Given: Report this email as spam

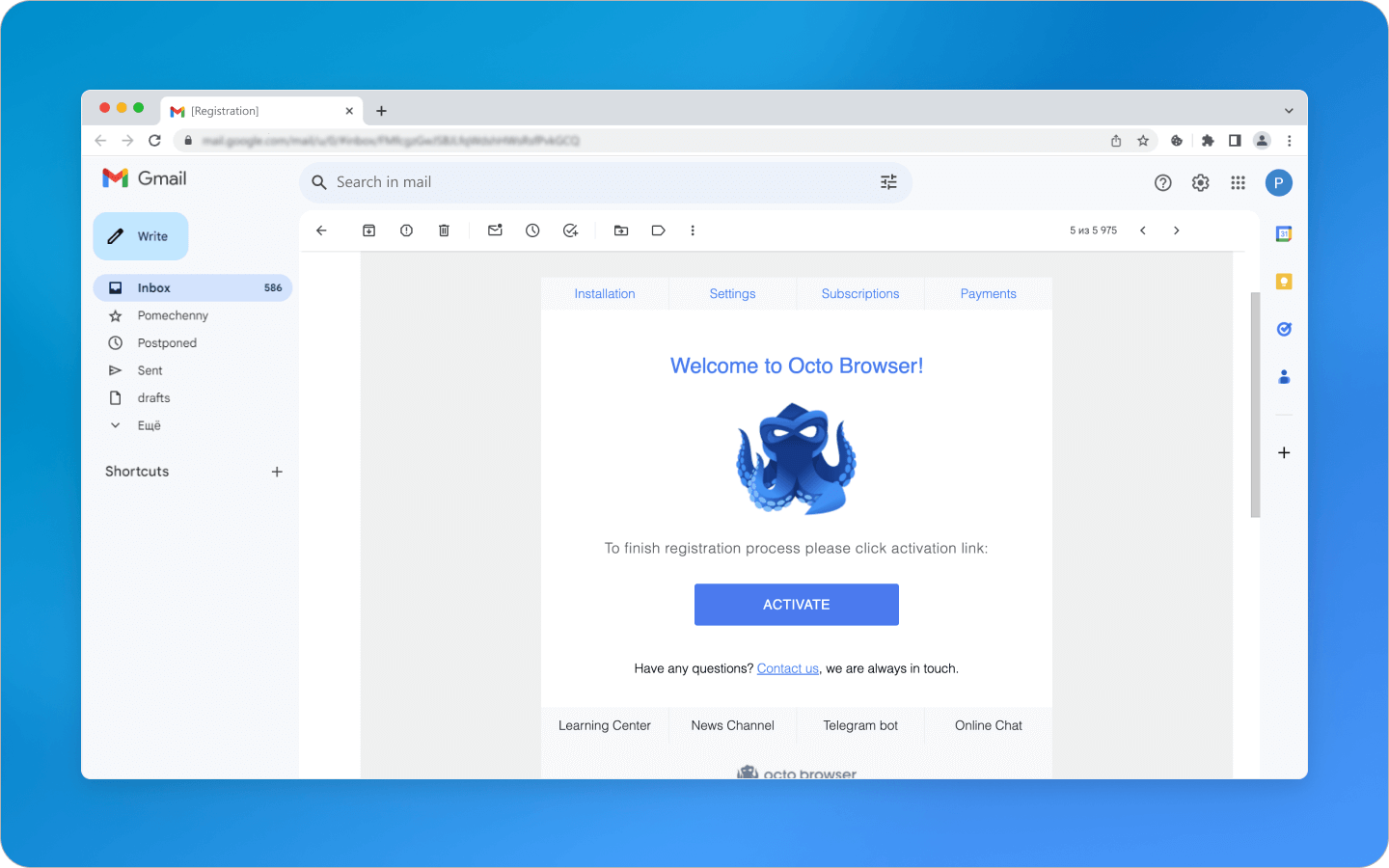Looking at the screenshot, I should [x=406, y=231].
